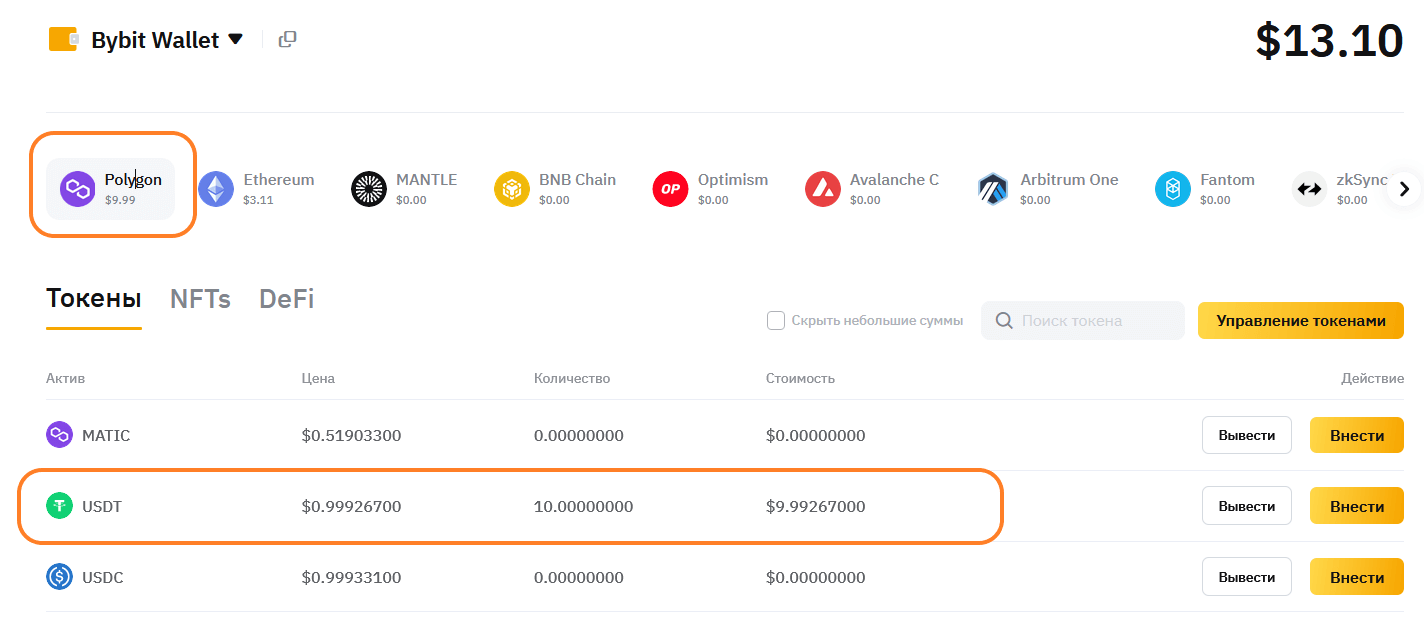Viewport: 1424px width, 626px height.
Task: Click the MATIC token name
Action: pyautogui.click(x=106, y=436)
